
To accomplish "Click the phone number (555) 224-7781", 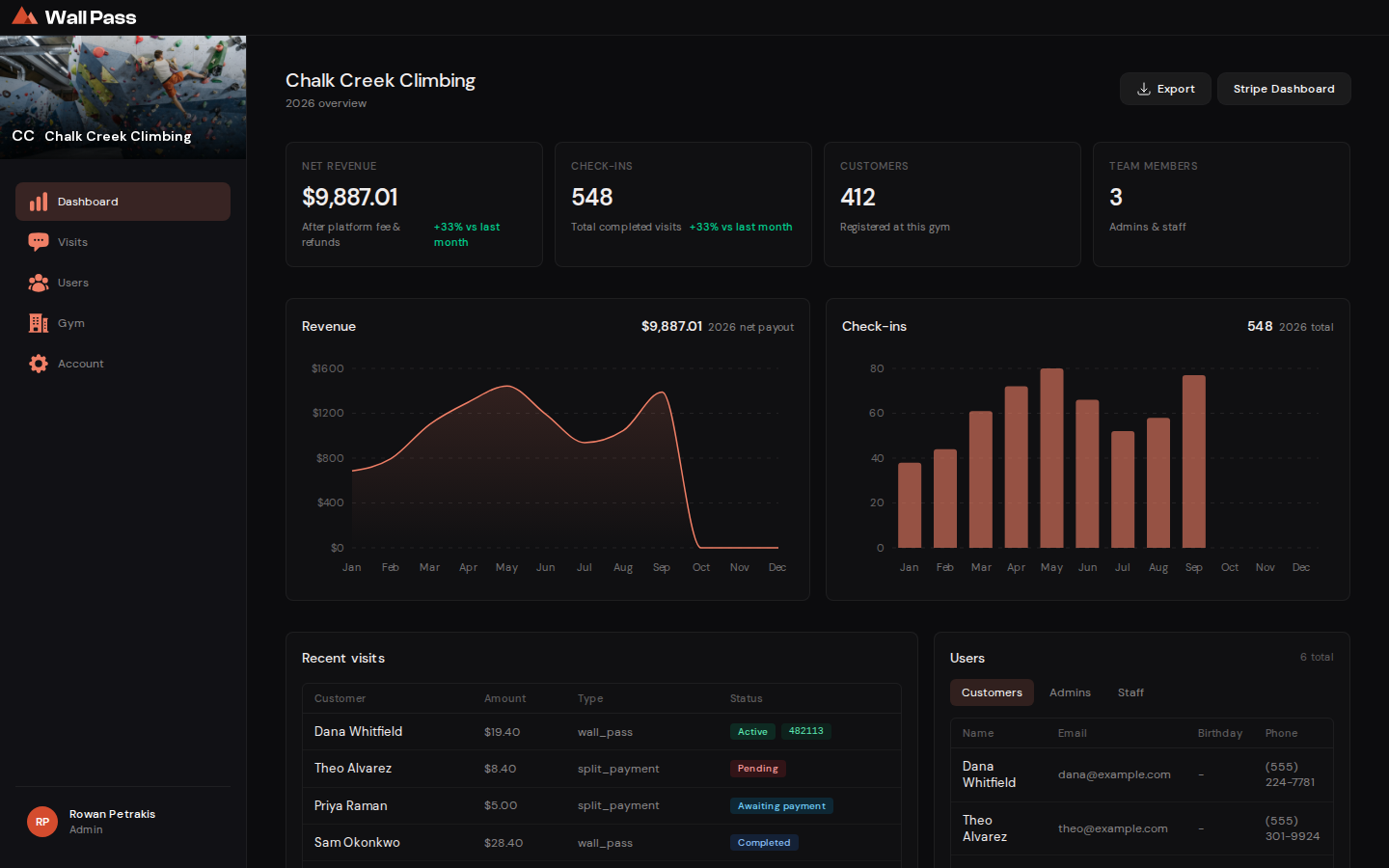I will click(1291, 774).
